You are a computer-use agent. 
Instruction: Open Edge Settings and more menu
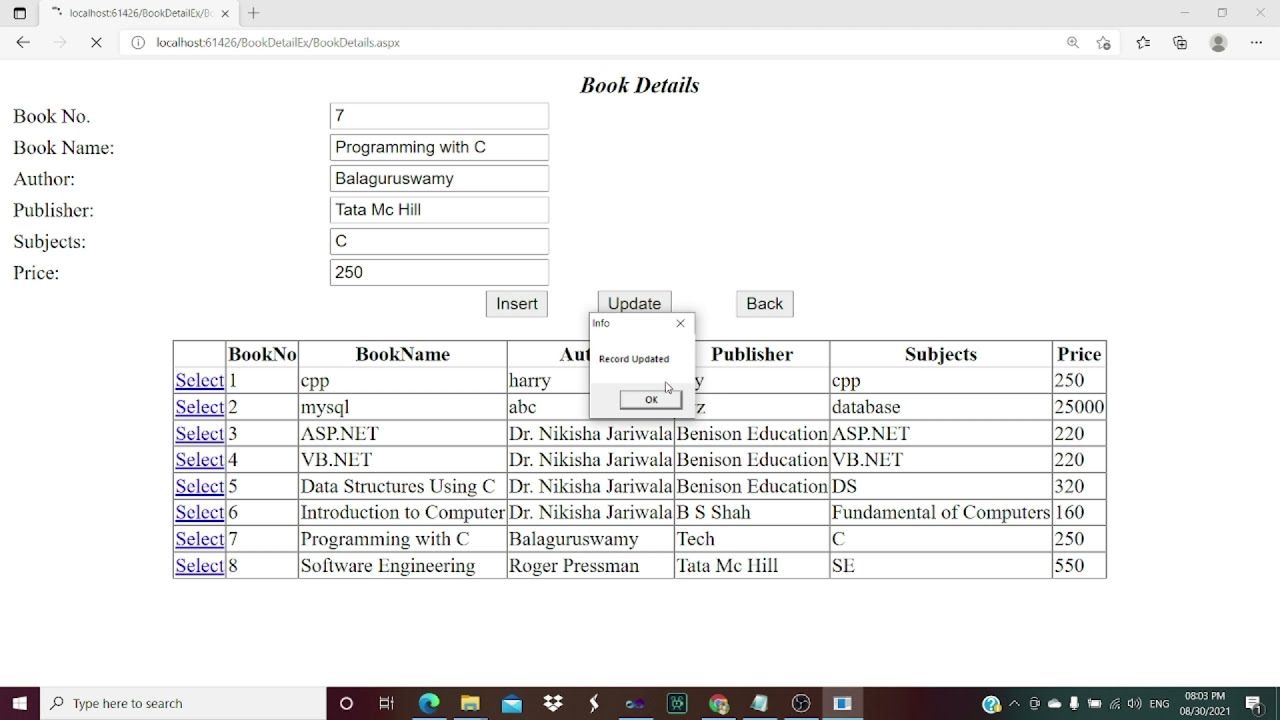1256,43
